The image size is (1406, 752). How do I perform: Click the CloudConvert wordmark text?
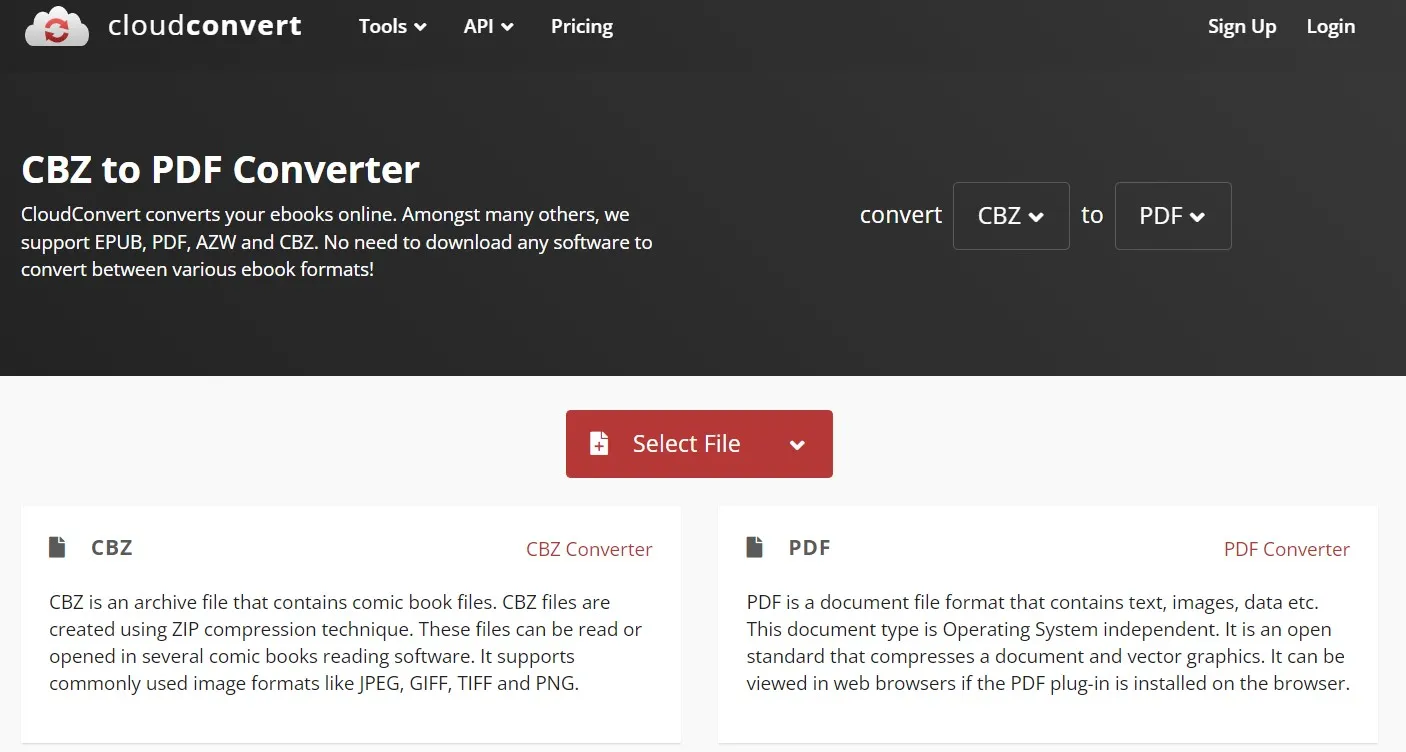coord(205,26)
